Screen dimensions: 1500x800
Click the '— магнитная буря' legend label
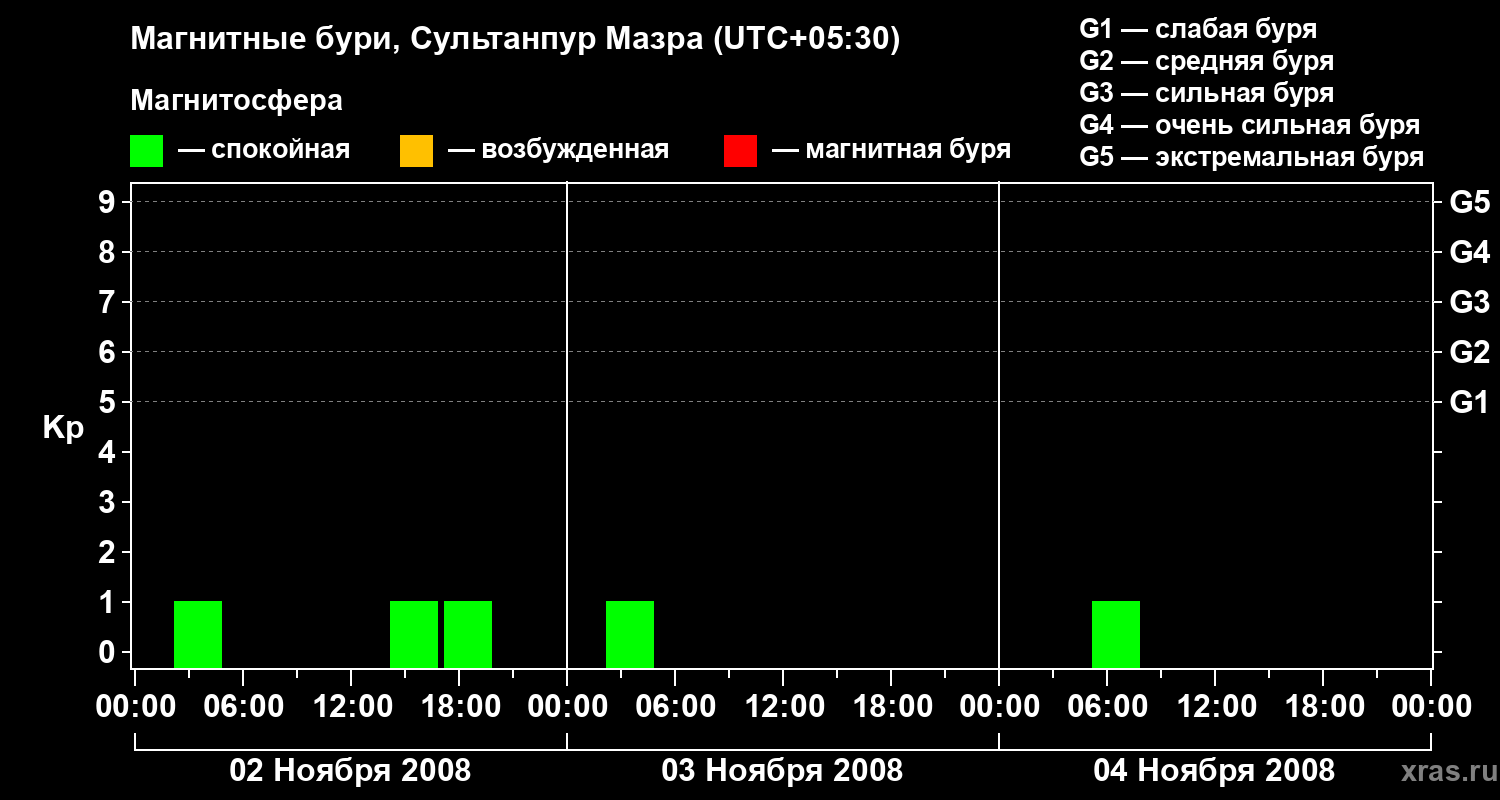(x=892, y=151)
